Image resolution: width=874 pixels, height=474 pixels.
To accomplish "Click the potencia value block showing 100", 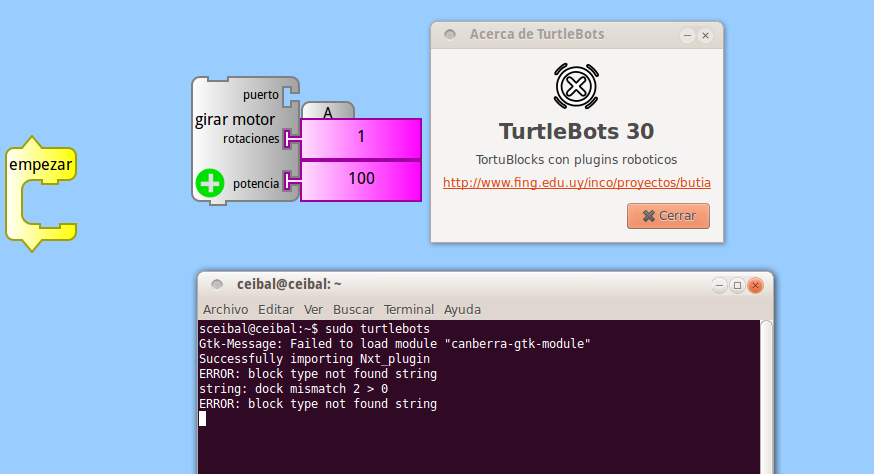I will point(361,180).
